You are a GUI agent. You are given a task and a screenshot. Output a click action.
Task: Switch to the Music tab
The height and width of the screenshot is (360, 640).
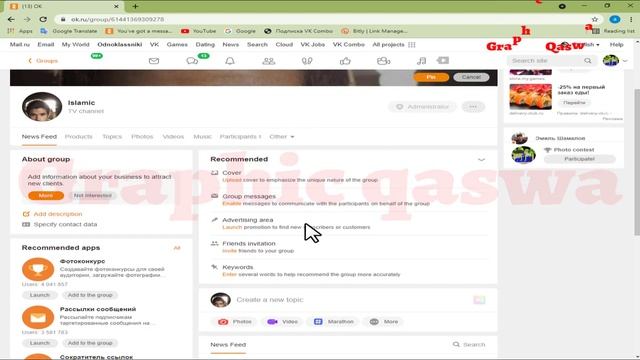[202, 137]
